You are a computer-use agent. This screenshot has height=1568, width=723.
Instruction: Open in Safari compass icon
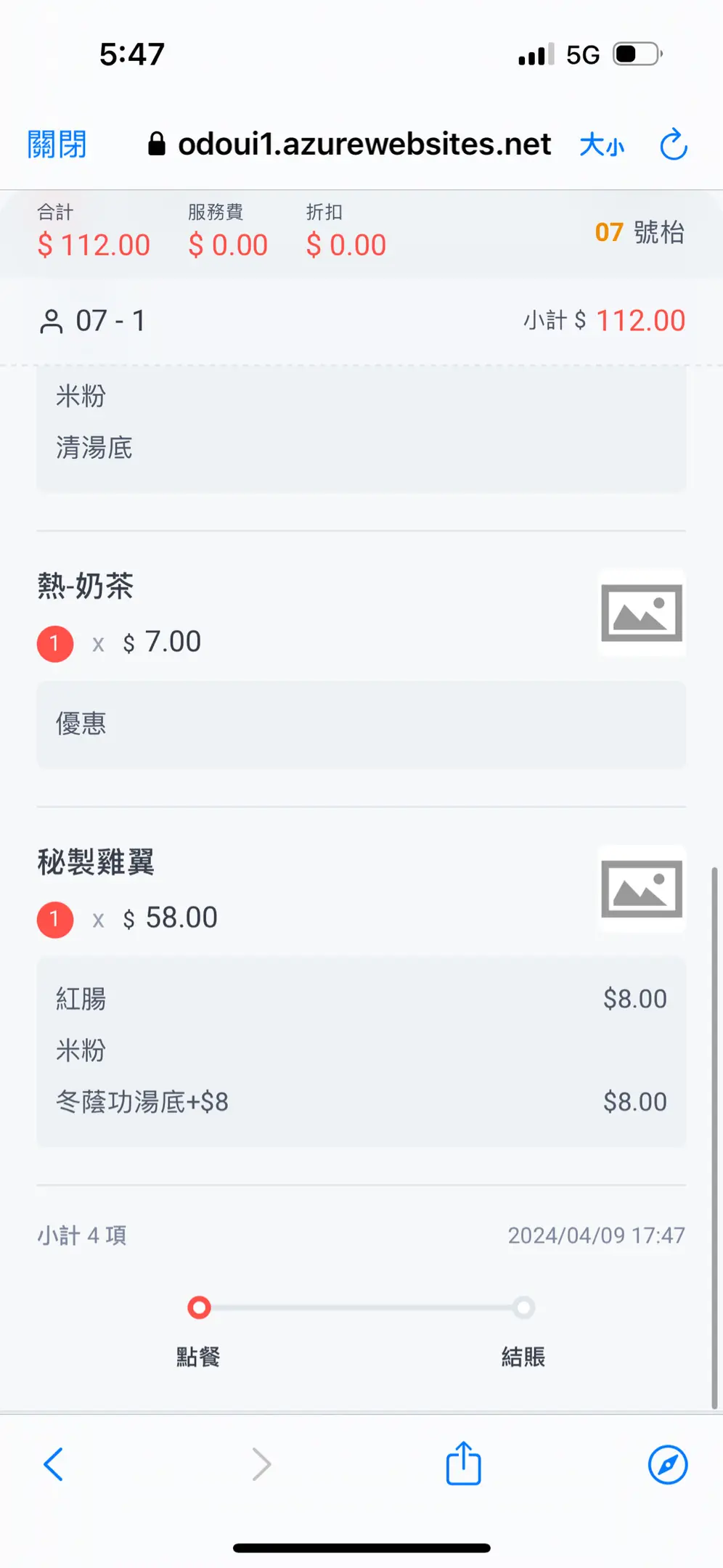click(x=667, y=1463)
